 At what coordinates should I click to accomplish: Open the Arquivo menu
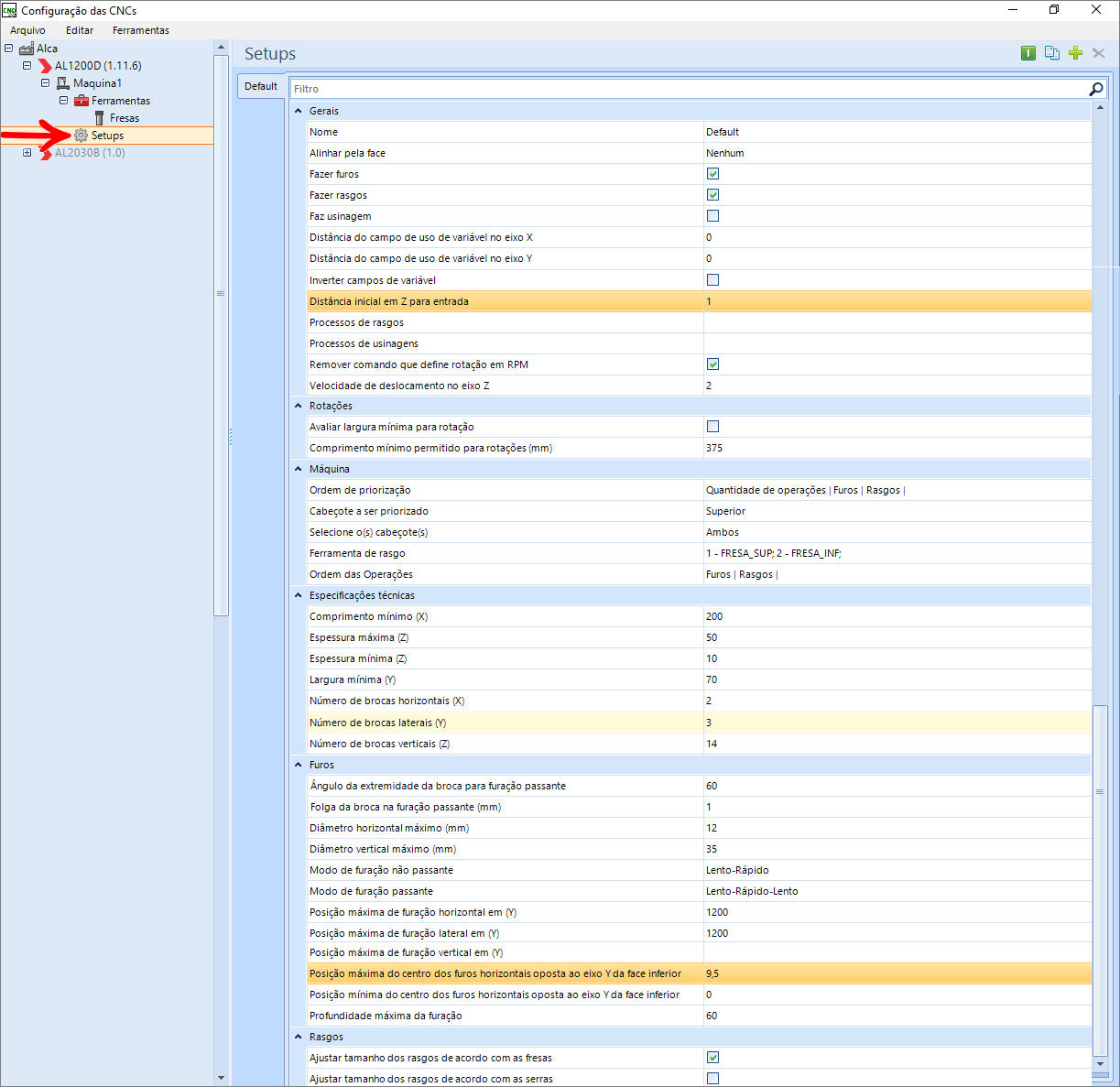[27, 30]
